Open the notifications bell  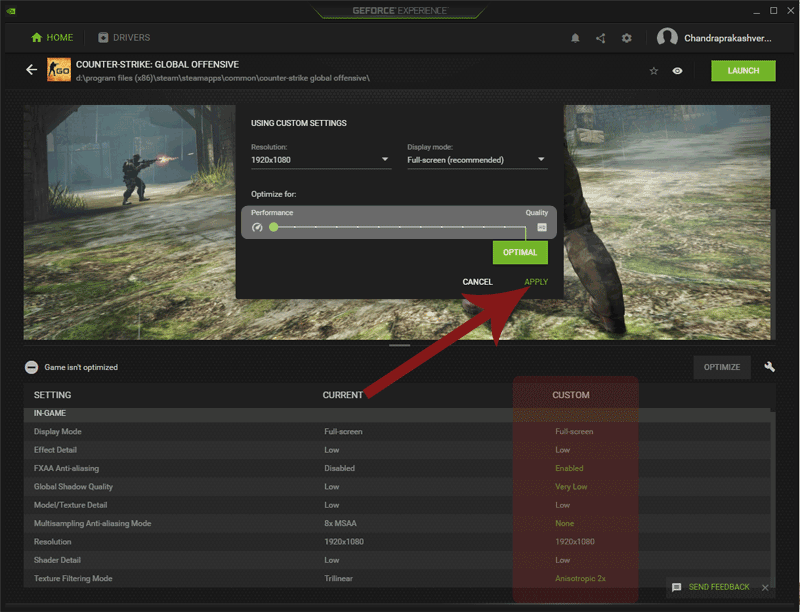(575, 38)
